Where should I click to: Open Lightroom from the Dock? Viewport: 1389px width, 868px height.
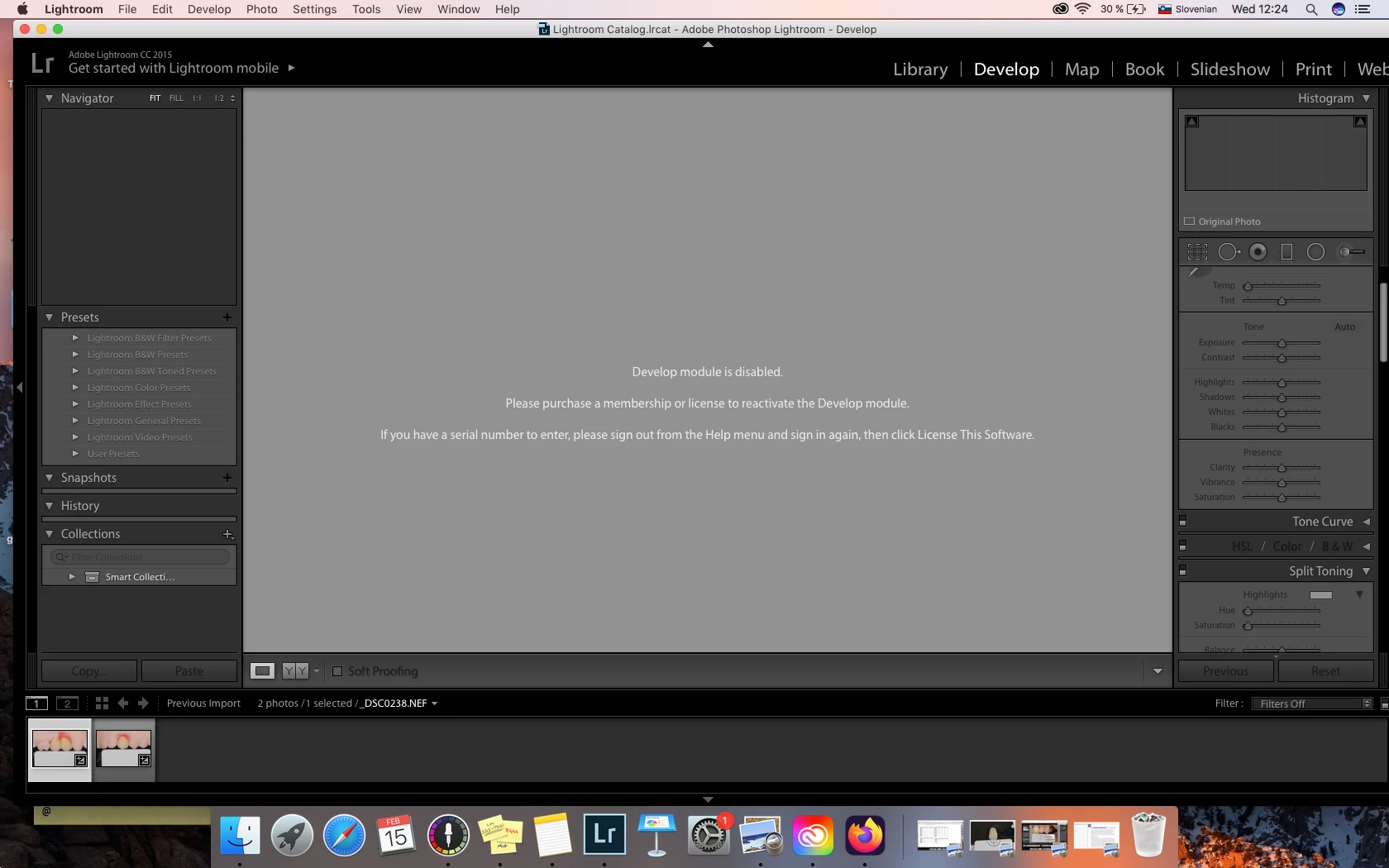[x=604, y=834]
